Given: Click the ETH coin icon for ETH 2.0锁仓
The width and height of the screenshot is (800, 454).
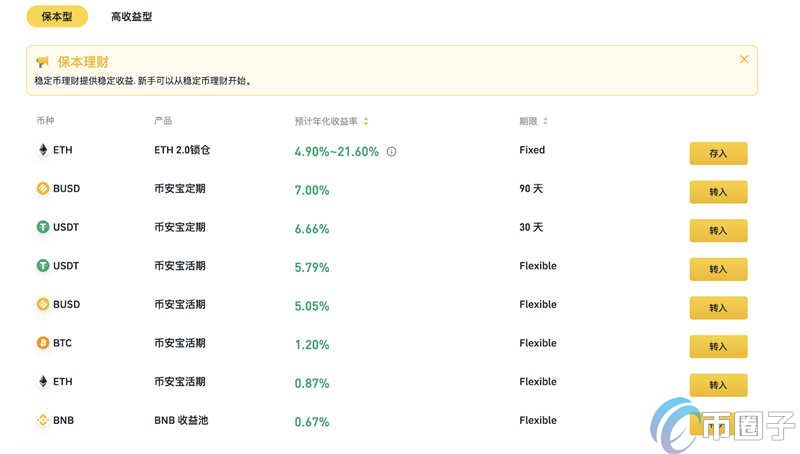Looking at the screenshot, I should click(43, 150).
